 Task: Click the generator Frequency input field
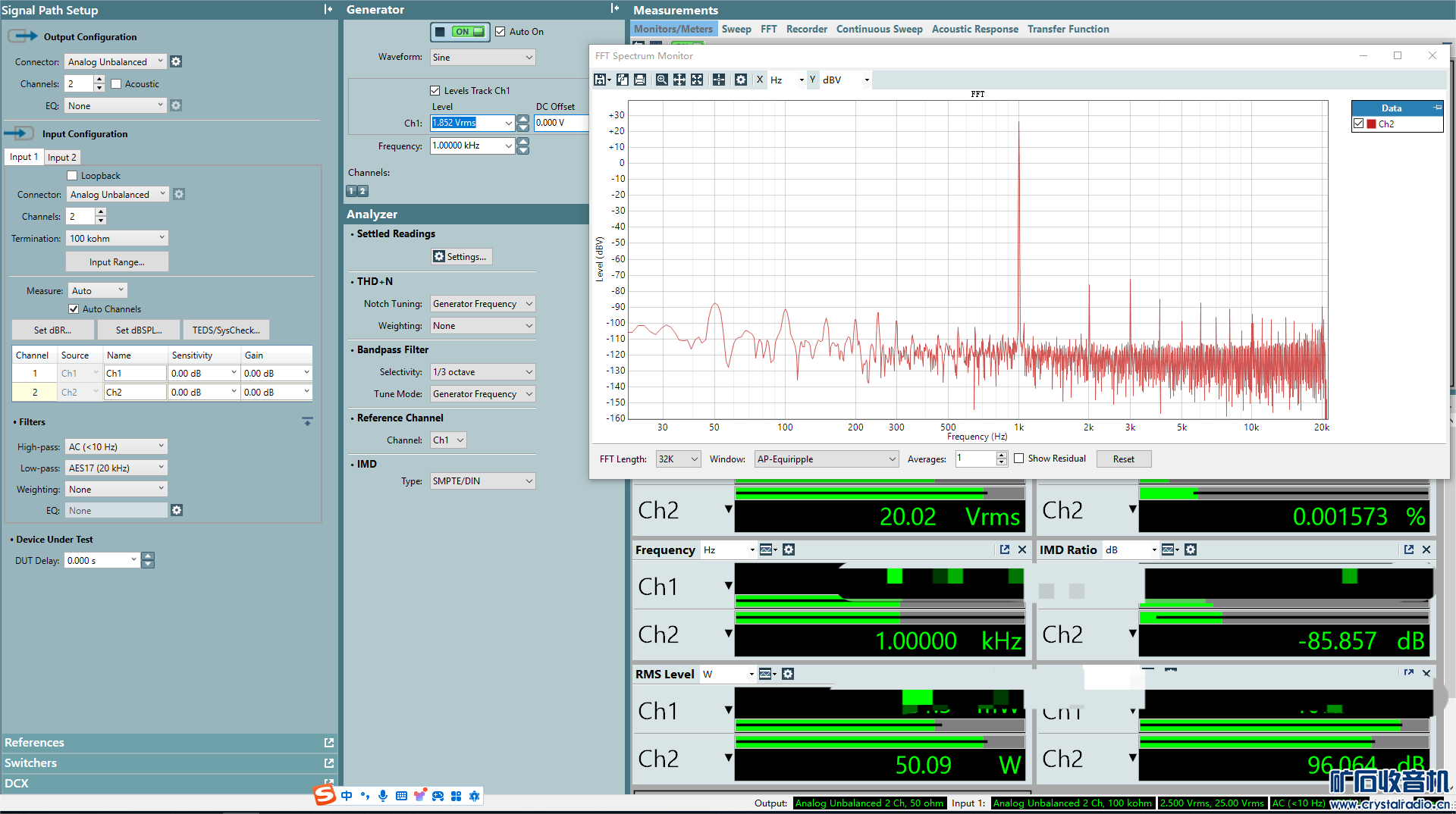point(466,146)
